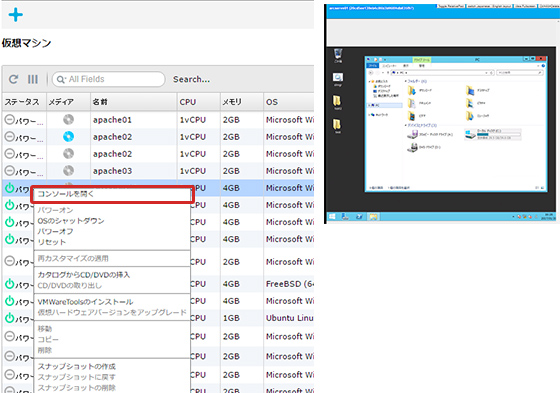Select パワーオフ in the context menu
The width and height of the screenshot is (560, 393).
coord(55,231)
